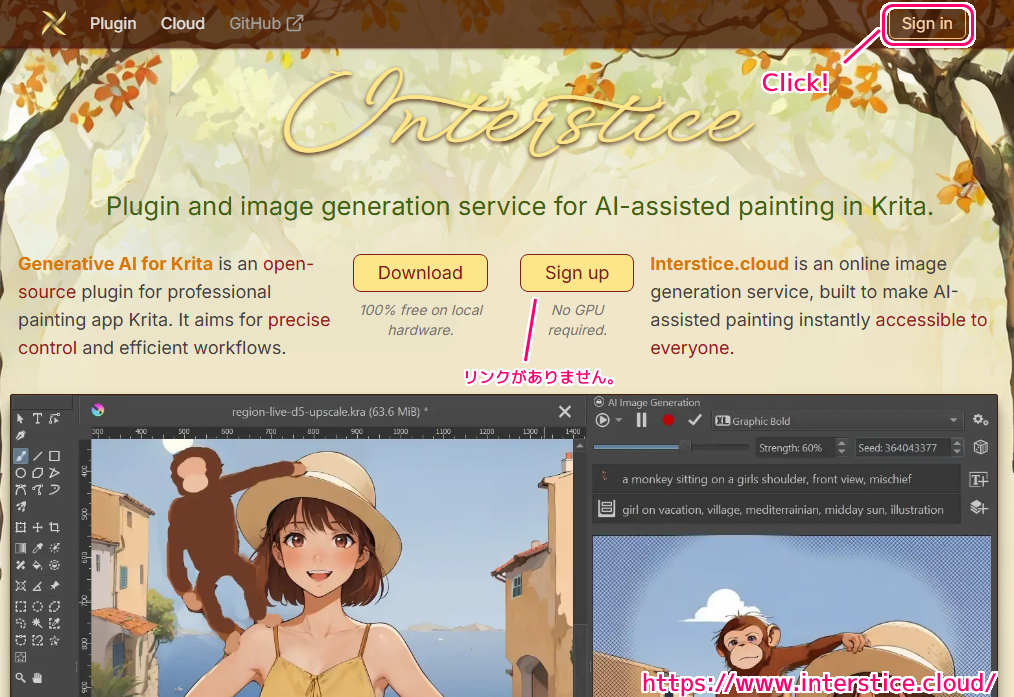Screen dimensions: 1014x697
Task: Click the add layer region icon
Action: tap(978, 508)
